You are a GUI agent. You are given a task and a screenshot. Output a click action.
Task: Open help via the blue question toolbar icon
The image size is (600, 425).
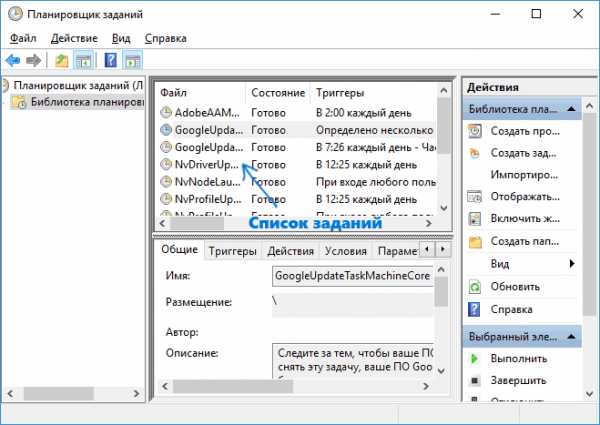[x=111, y=60]
